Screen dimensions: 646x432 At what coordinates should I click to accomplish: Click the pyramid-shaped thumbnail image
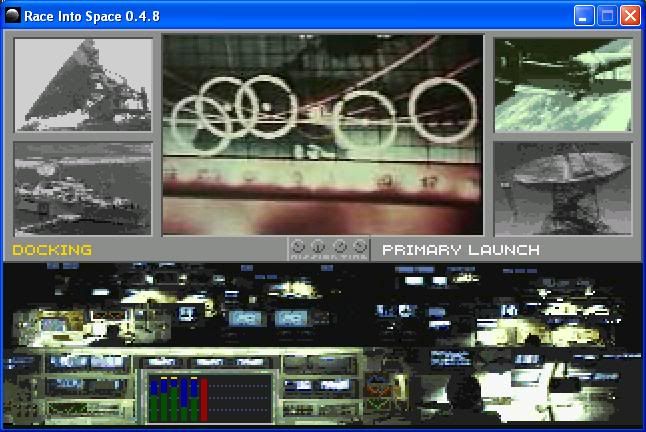(x=83, y=85)
